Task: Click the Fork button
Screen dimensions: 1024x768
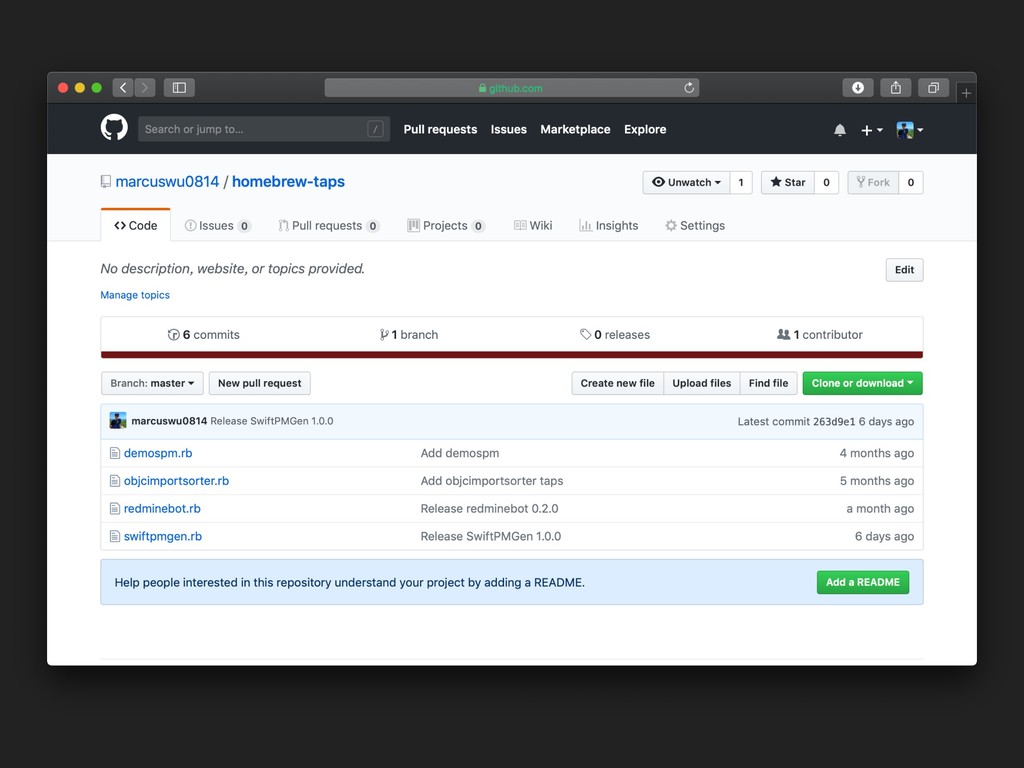Action: [x=873, y=182]
